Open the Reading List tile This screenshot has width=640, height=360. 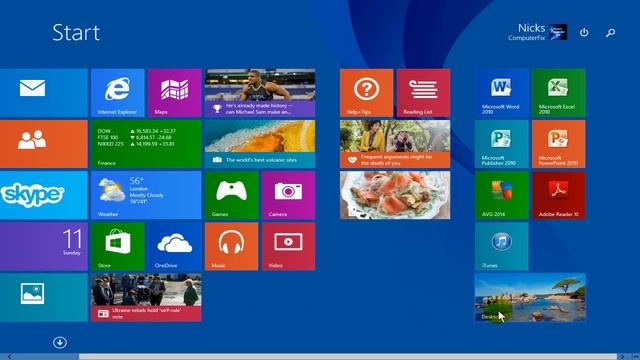(x=424, y=93)
